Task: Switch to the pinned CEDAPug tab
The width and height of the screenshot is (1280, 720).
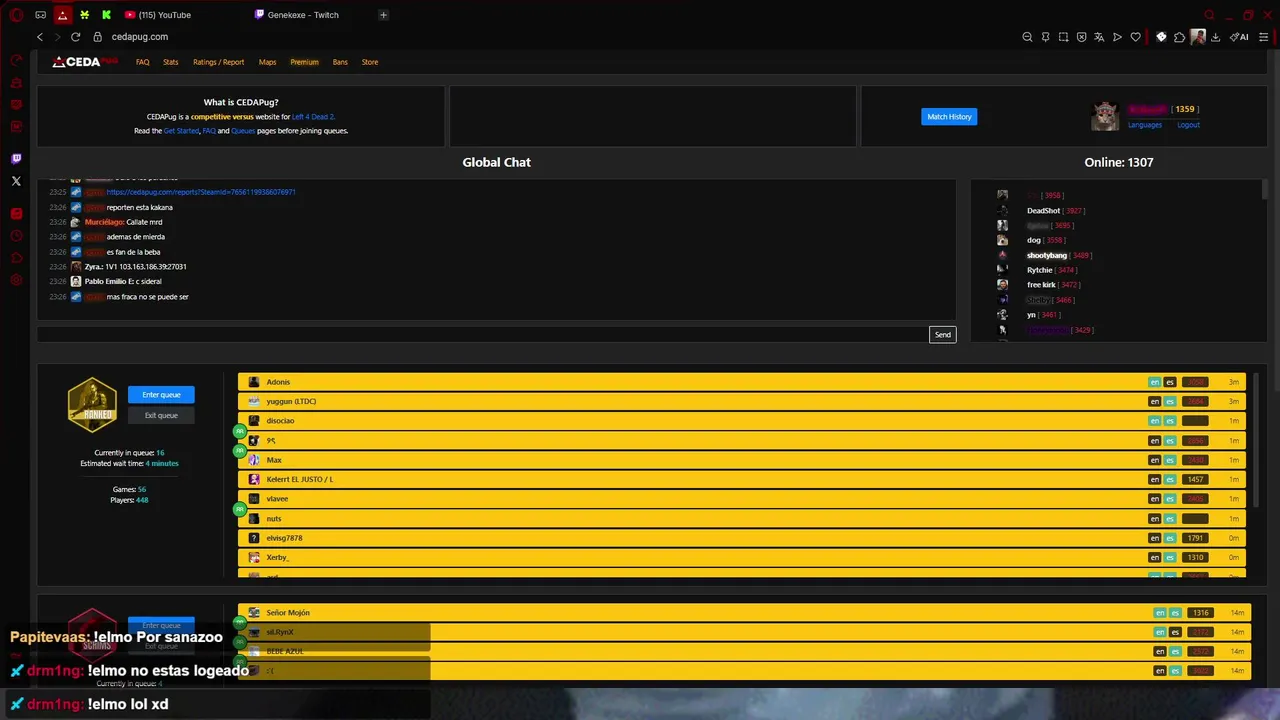Action: click(62, 15)
